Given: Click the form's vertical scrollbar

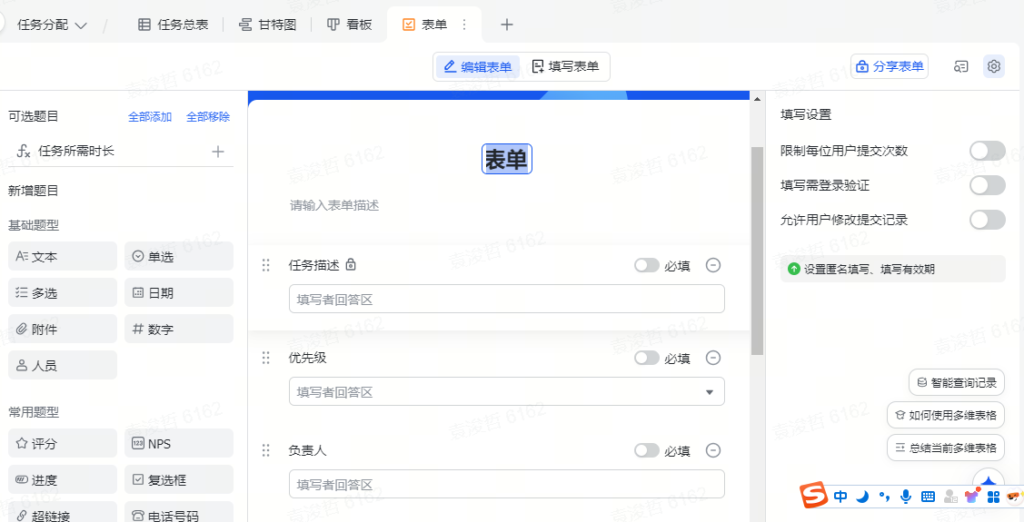Looking at the screenshot, I should (757, 250).
